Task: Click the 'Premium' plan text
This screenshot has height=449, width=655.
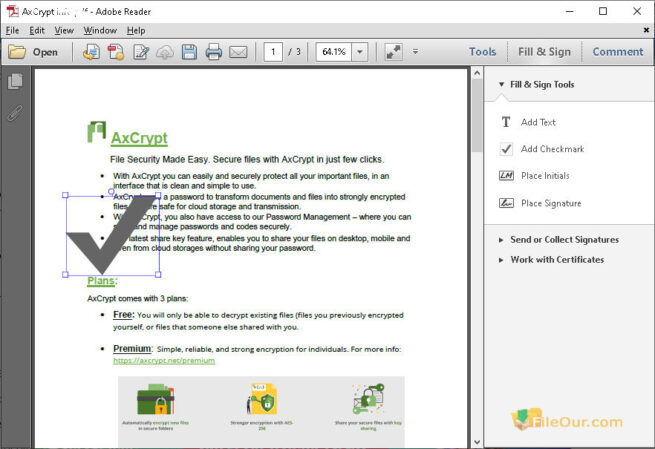Action: pyautogui.click(x=132, y=348)
